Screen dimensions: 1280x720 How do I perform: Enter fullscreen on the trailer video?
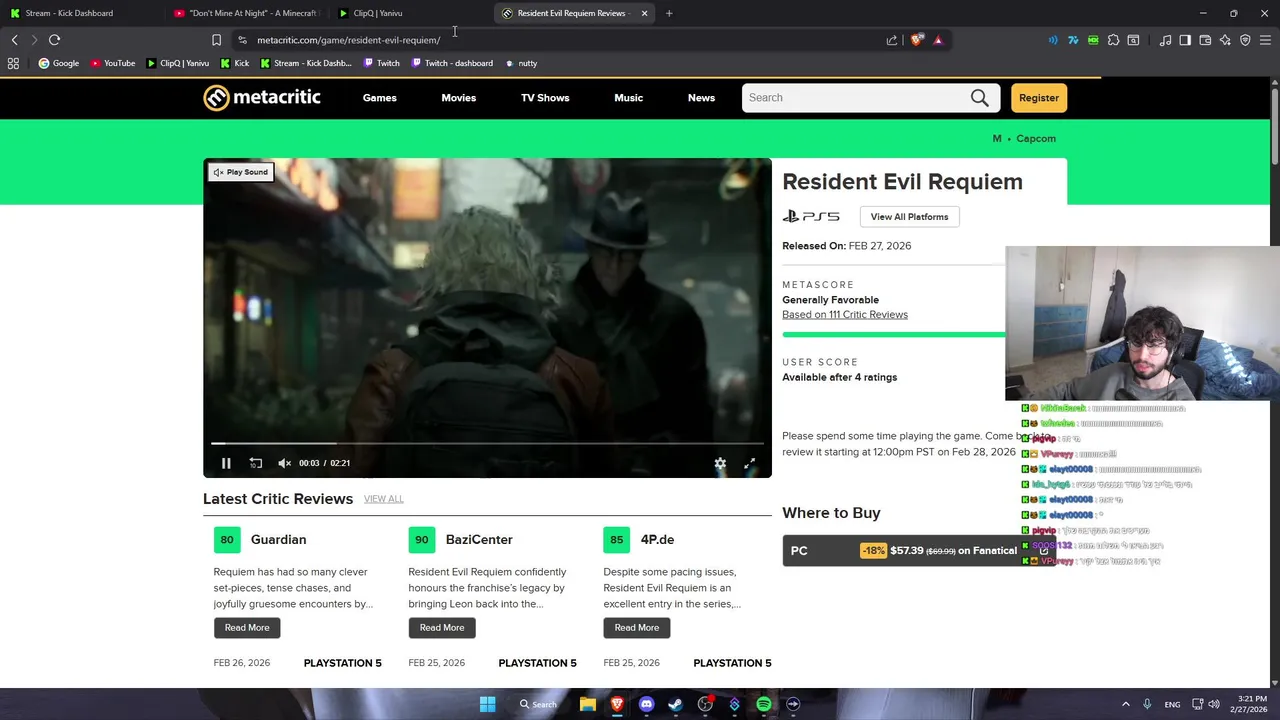(x=750, y=463)
